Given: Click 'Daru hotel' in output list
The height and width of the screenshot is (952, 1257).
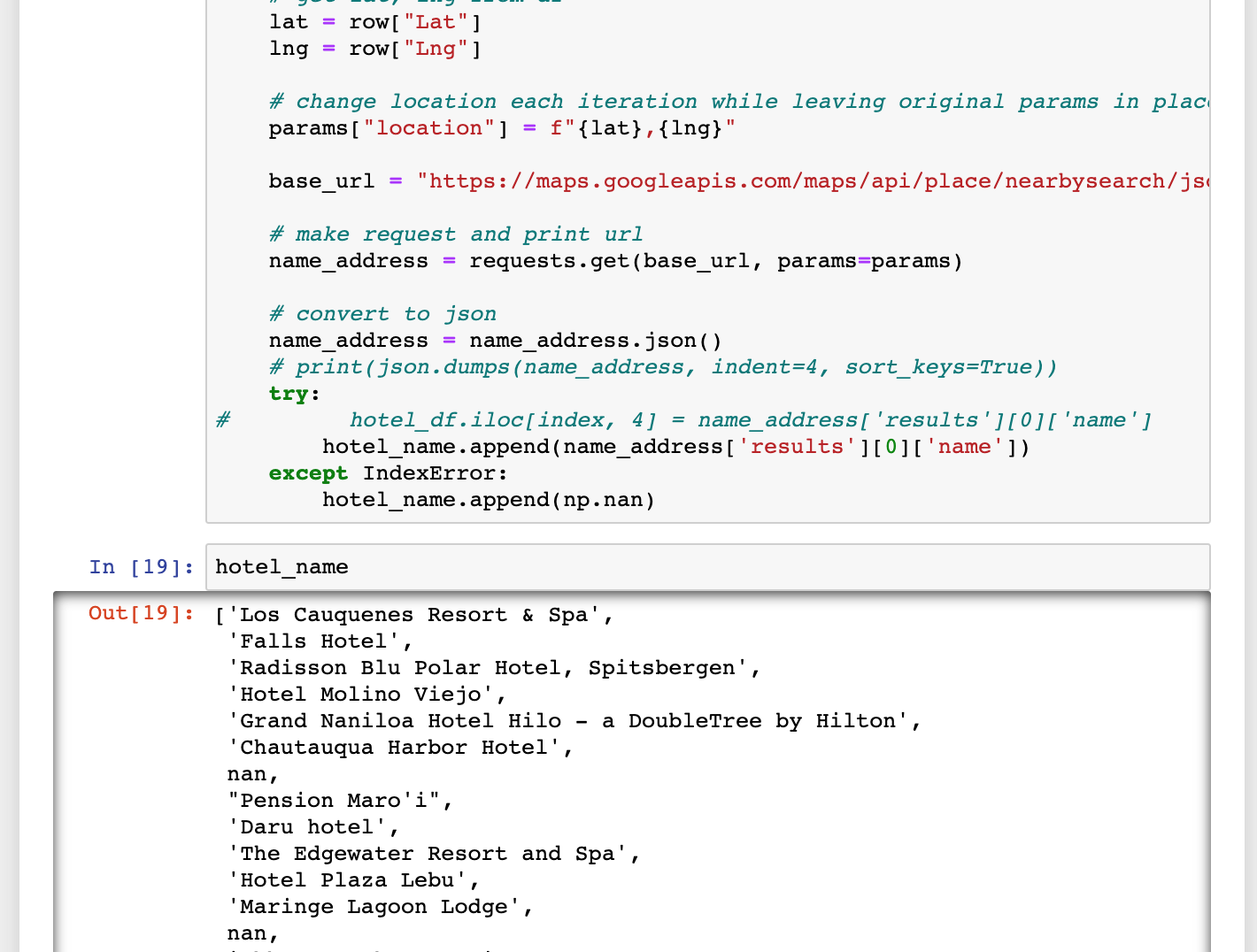Looking at the screenshot, I should click(307, 827).
